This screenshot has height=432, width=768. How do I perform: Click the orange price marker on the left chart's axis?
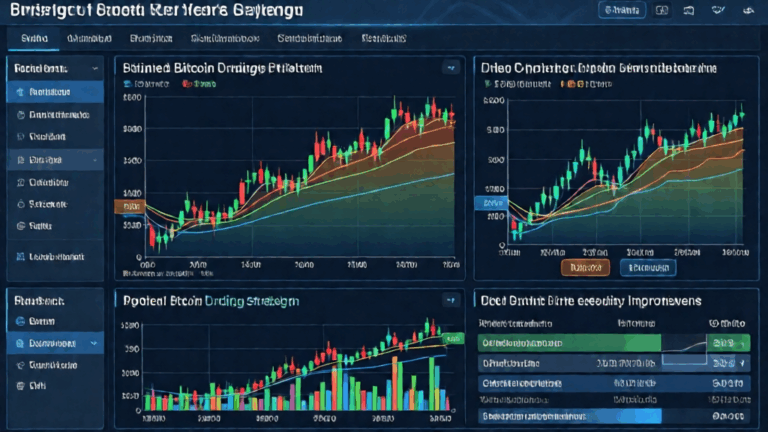[x=128, y=206]
